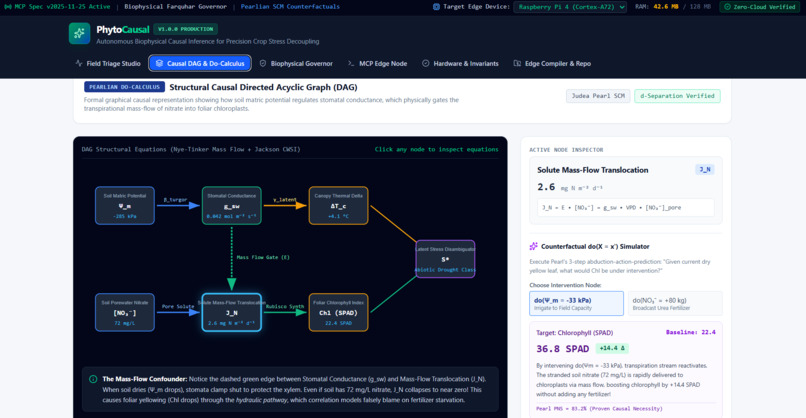
Task: Open the MCP Edge Node tab
Action: pos(377,63)
